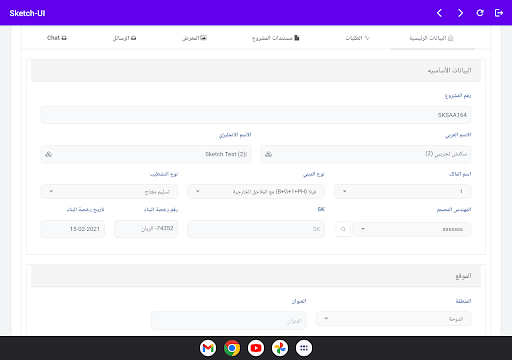Click the building permit number field 74352

(146, 229)
